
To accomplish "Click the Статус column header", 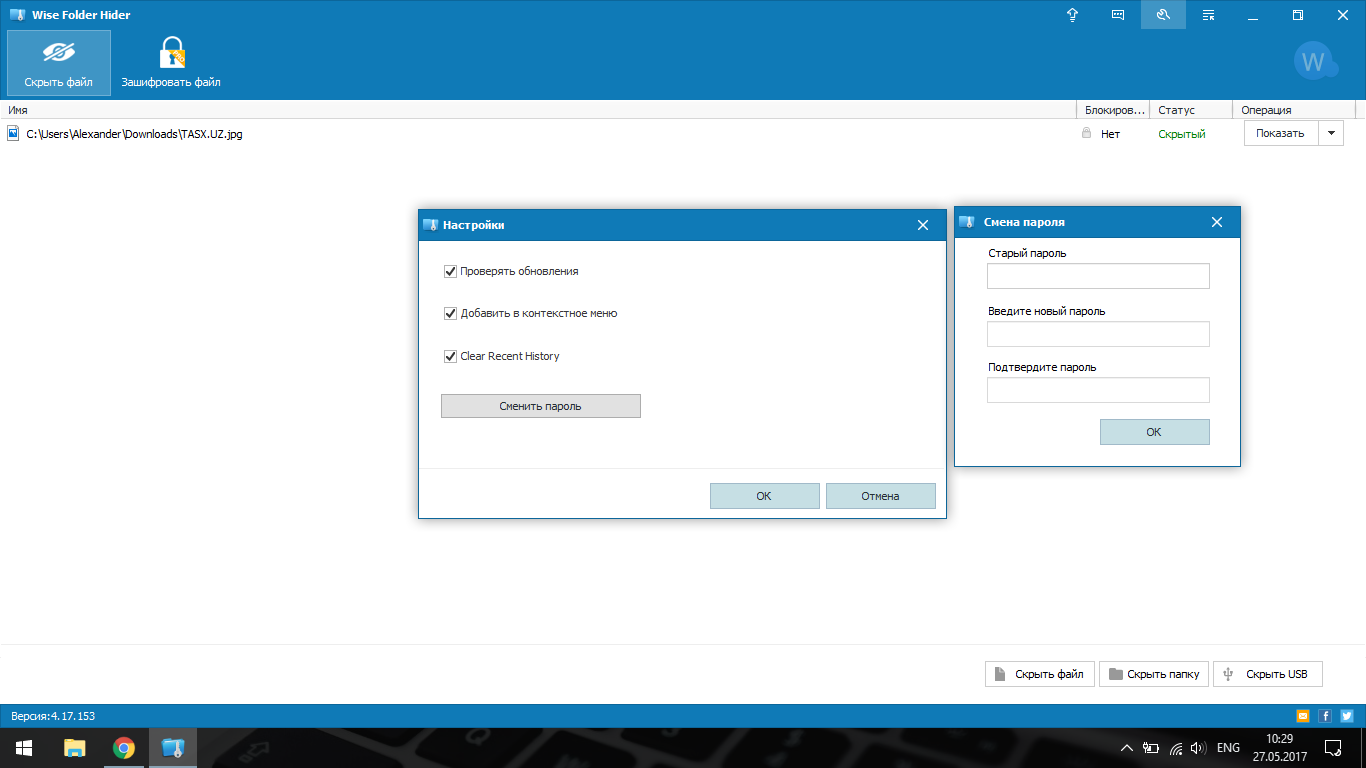I will 1191,110.
